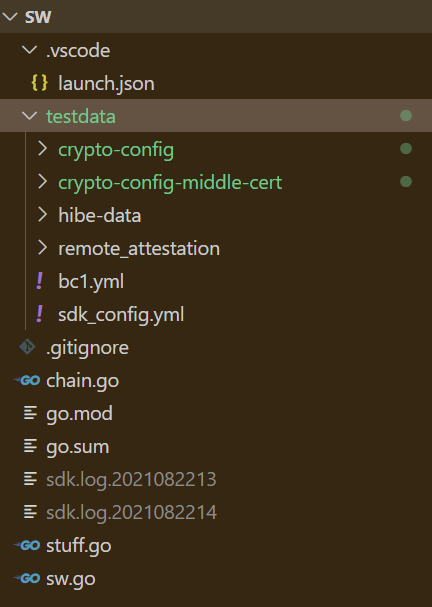Collapse the testdata folder chevron
This screenshot has width=432, height=607.
pos(29,116)
